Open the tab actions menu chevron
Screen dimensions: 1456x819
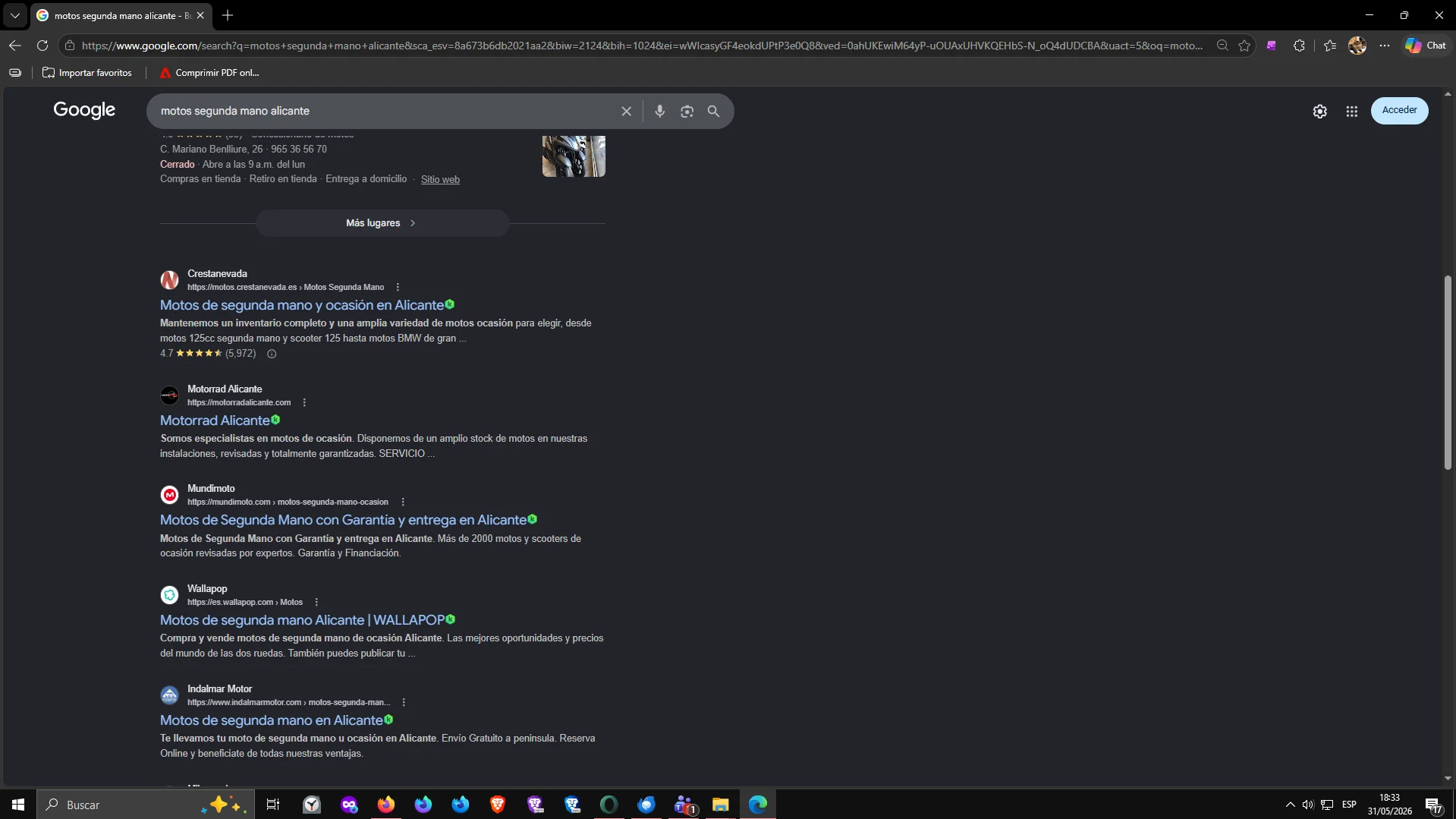(x=15, y=15)
